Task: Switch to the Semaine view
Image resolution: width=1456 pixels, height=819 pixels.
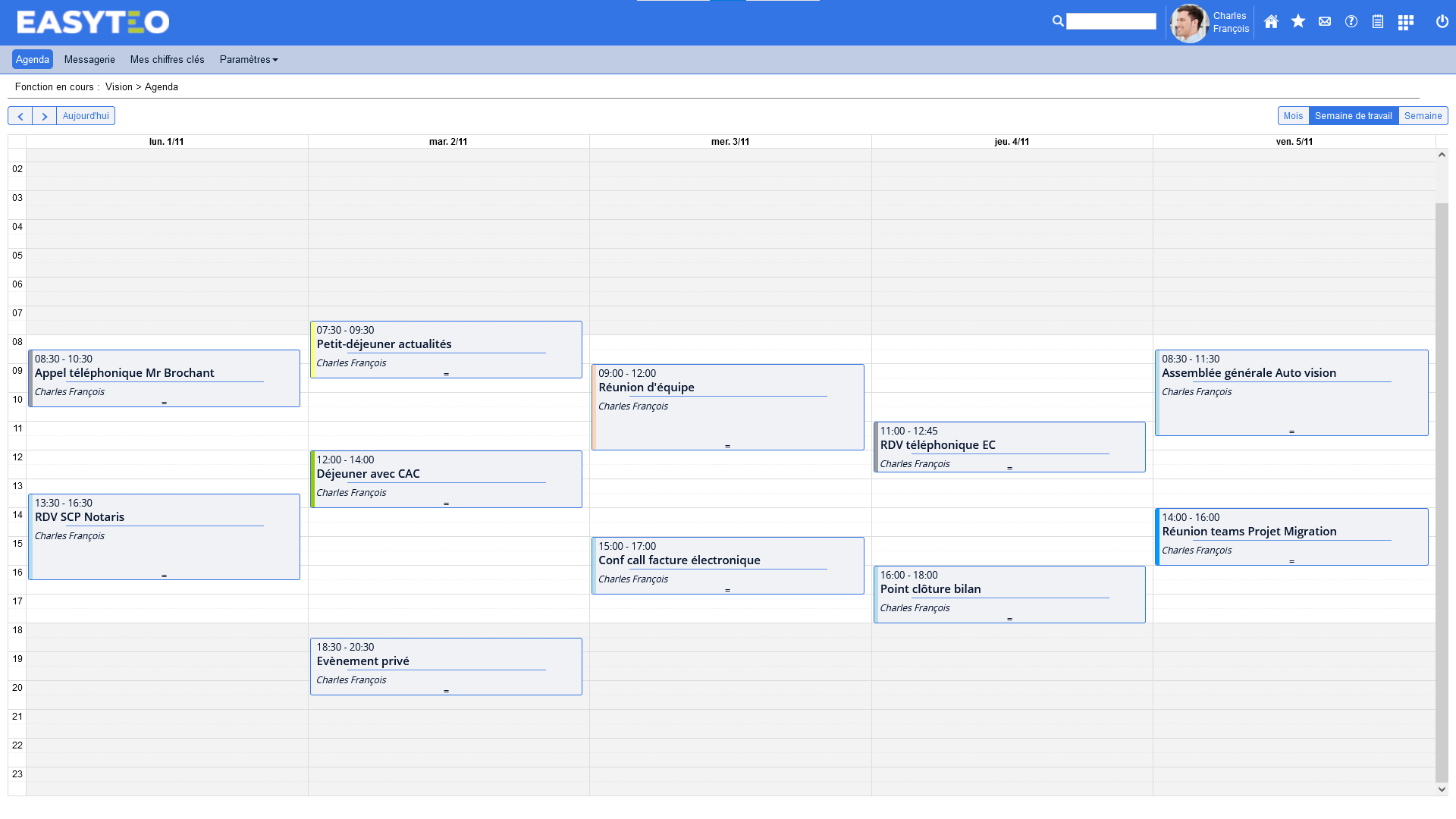Action: (1423, 115)
